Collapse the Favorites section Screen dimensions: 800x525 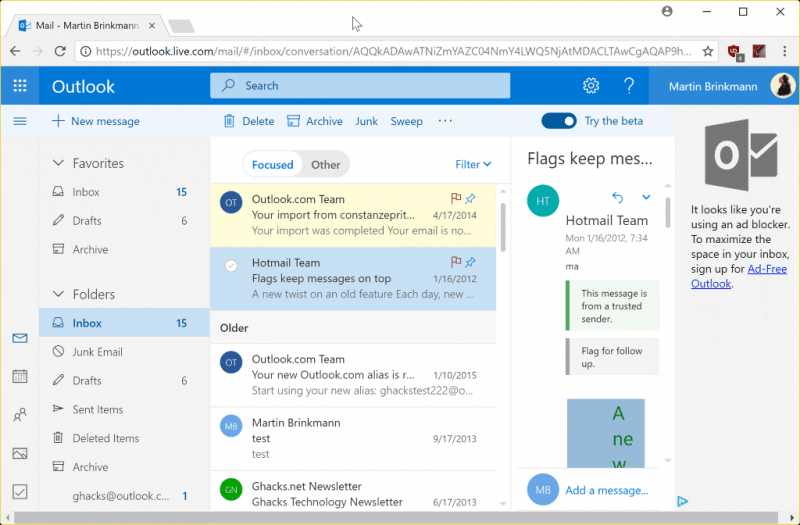59,163
